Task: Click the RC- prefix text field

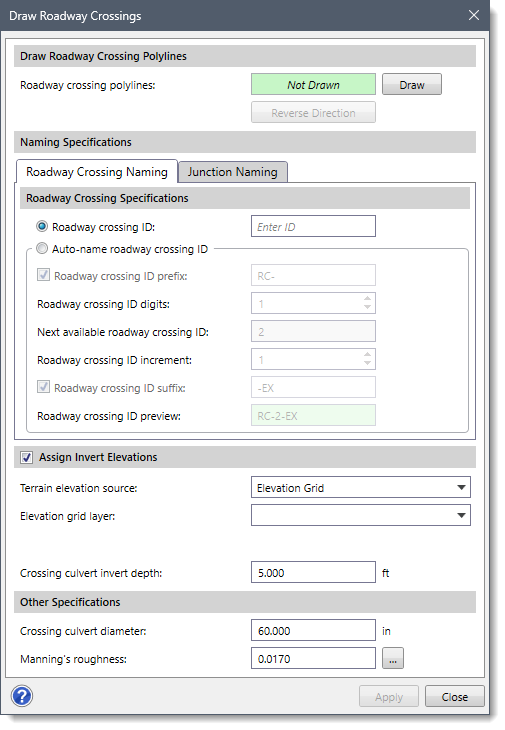Action: coord(313,275)
